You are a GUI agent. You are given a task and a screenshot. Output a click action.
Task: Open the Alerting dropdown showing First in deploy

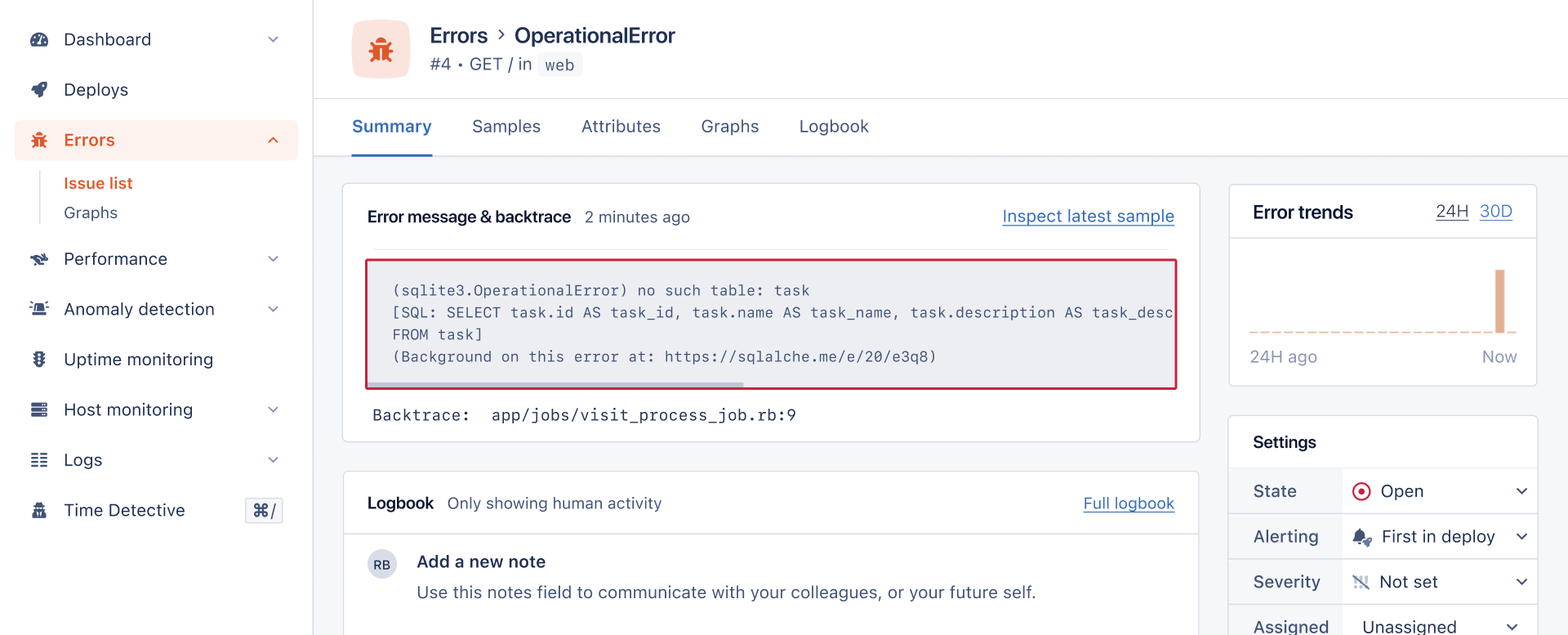[x=1440, y=537]
